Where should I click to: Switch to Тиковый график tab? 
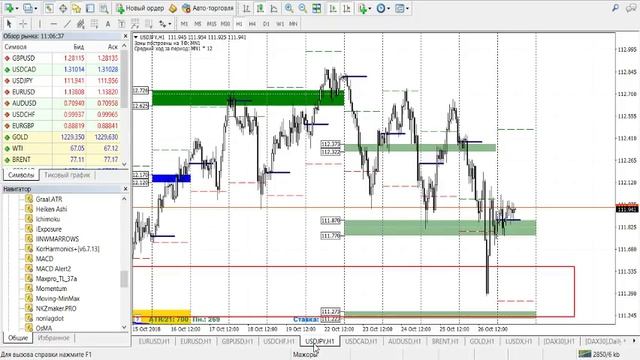(x=67, y=175)
